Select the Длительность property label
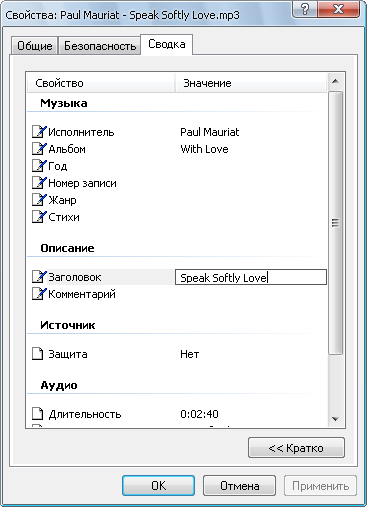Image resolution: width=367 pixels, height=507 pixels. click(85, 414)
